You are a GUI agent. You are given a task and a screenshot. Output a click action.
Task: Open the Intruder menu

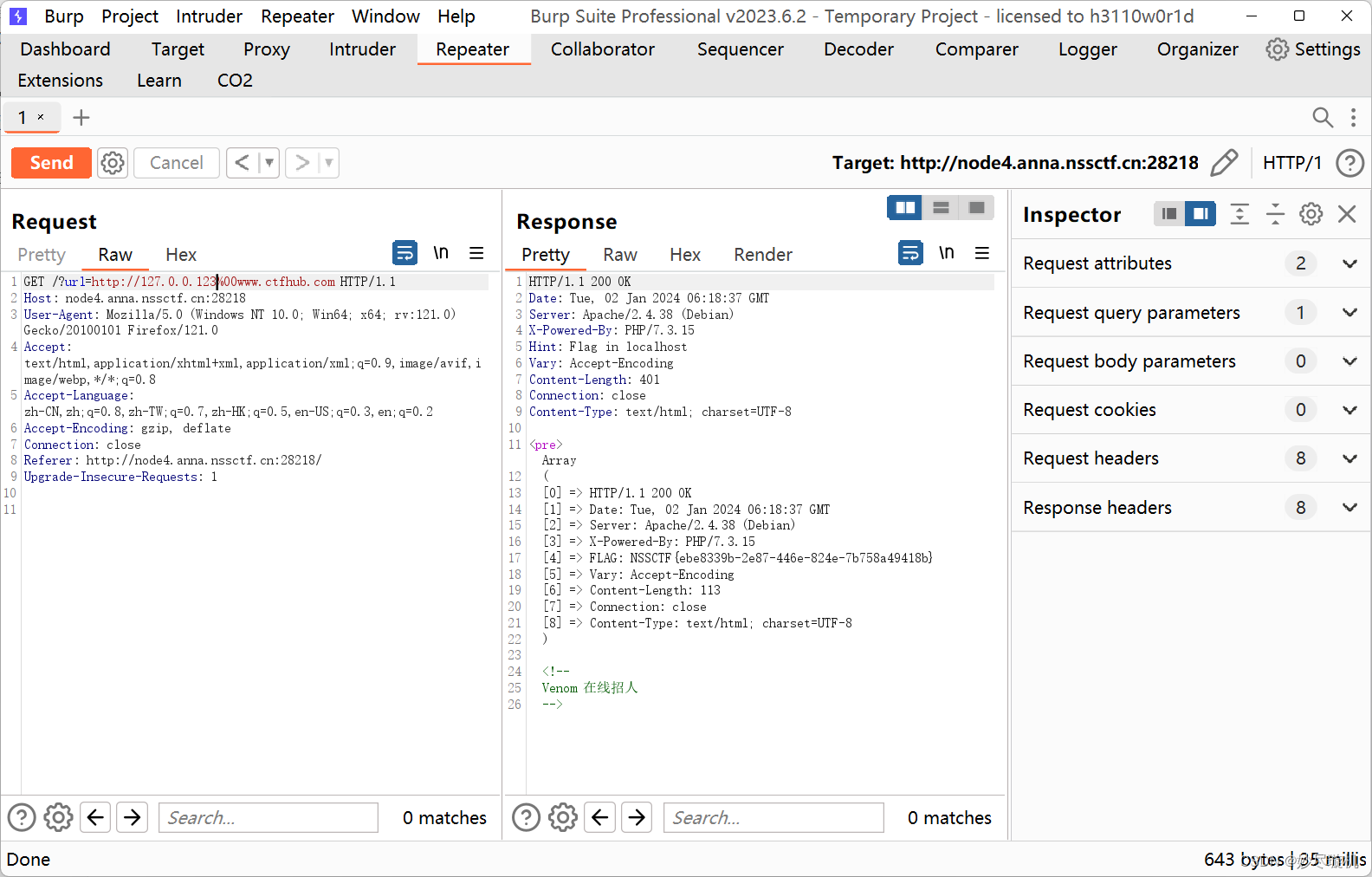pos(209,16)
